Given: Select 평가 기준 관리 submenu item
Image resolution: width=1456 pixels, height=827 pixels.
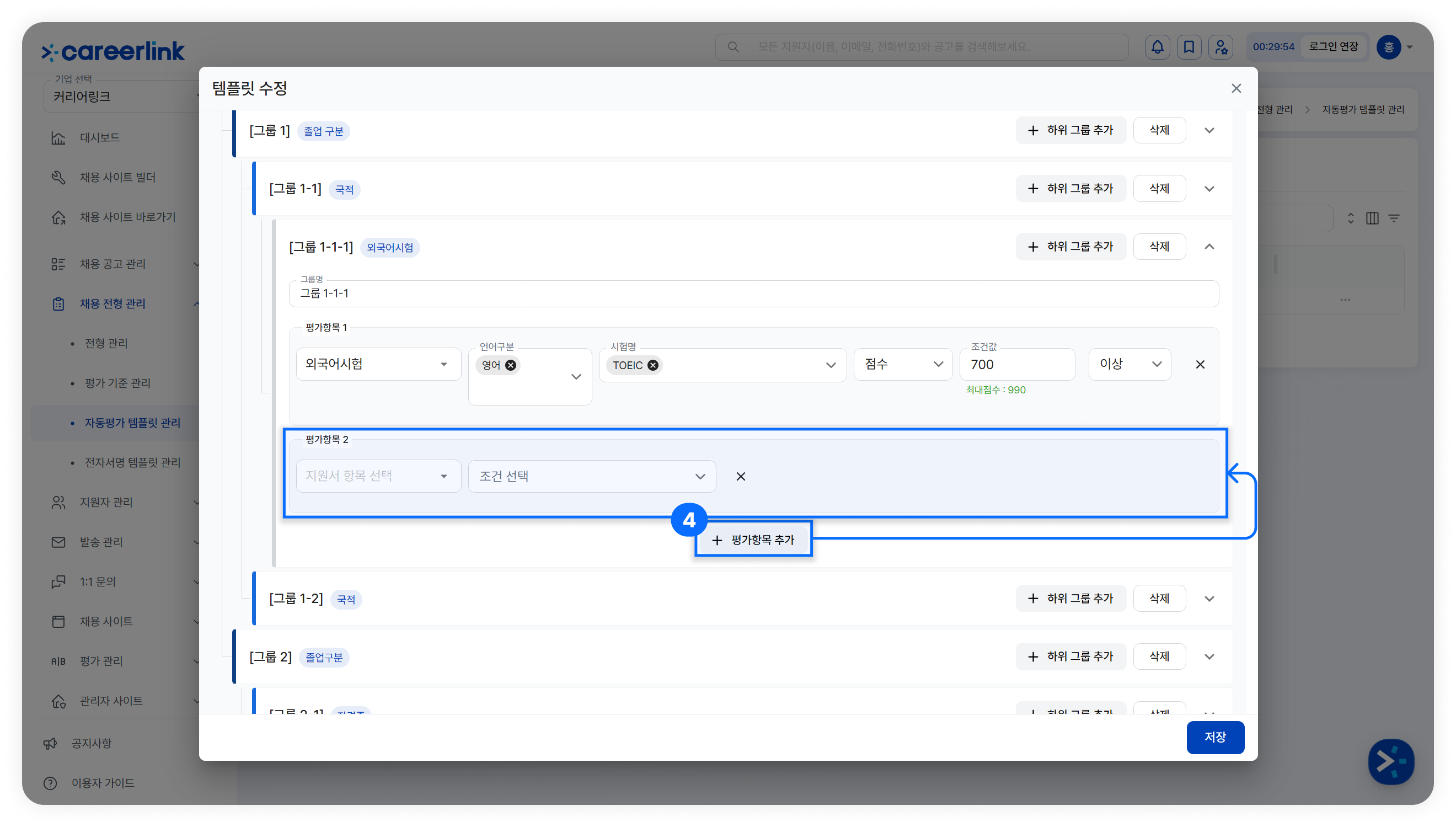Looking at the screenshot, I should (x=117, y=383).
